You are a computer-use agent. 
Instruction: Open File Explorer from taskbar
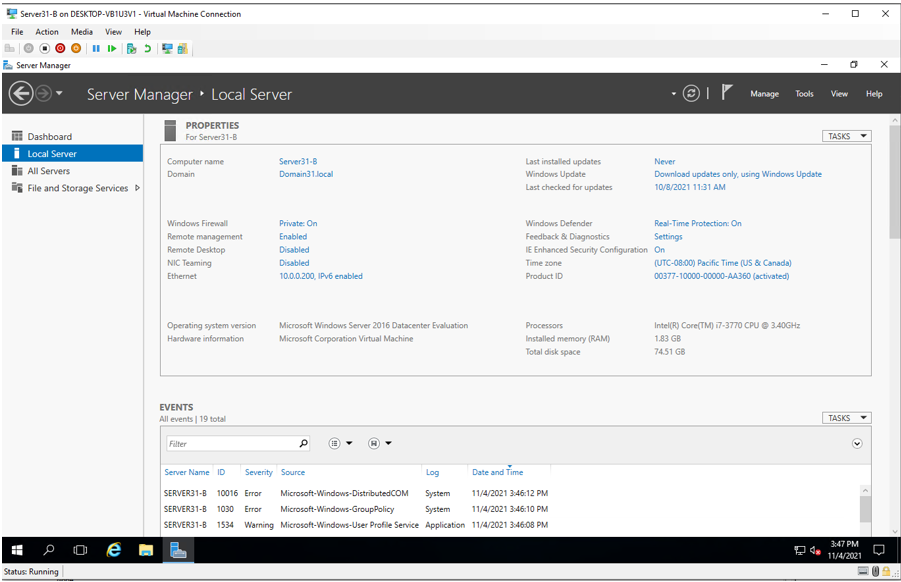click(146, 550)
